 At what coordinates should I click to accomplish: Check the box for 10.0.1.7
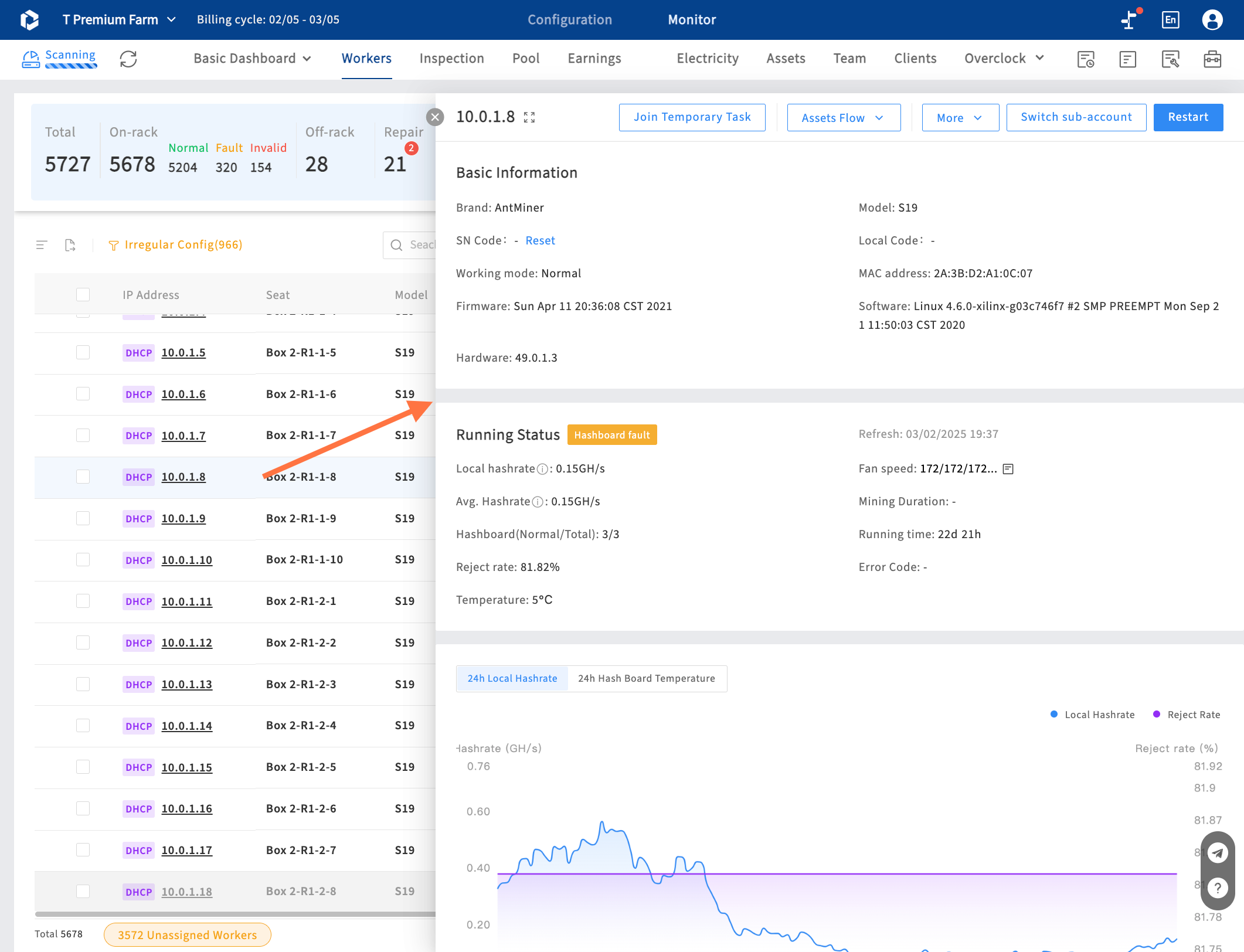point(83,435)
